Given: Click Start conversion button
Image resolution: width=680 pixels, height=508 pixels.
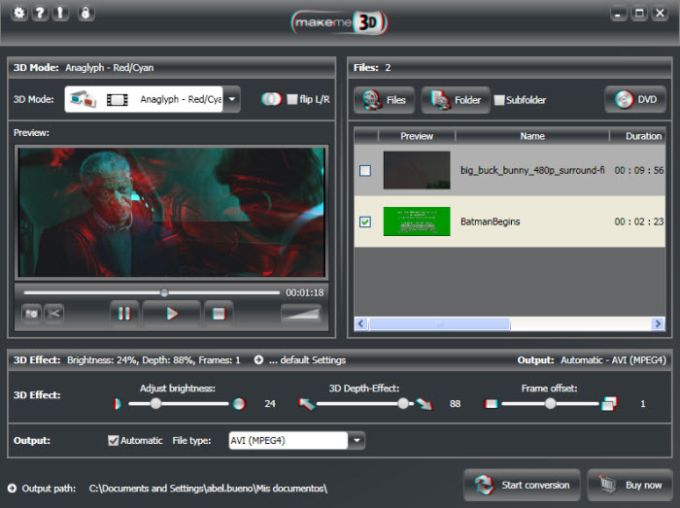Looking at the screenshot, I should pos(522,485).
